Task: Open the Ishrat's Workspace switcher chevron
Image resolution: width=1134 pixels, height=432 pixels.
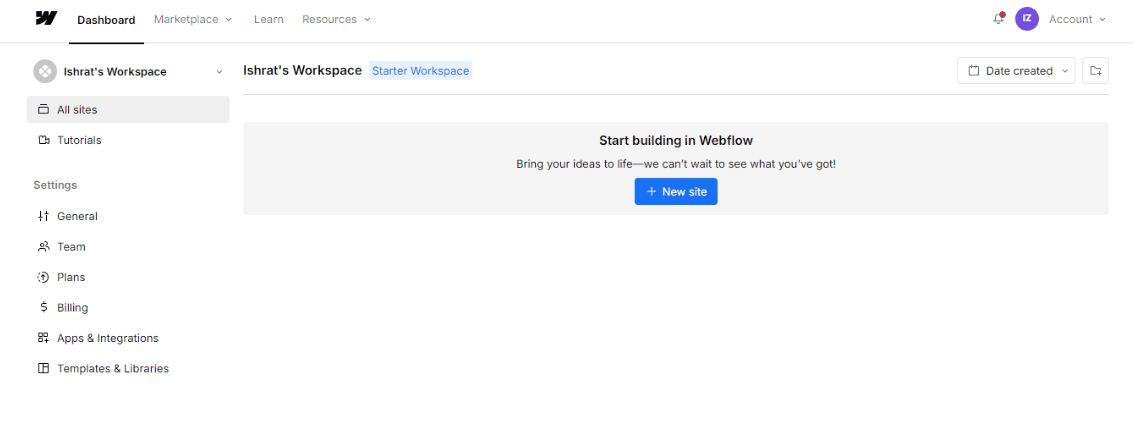Action: 219,72
